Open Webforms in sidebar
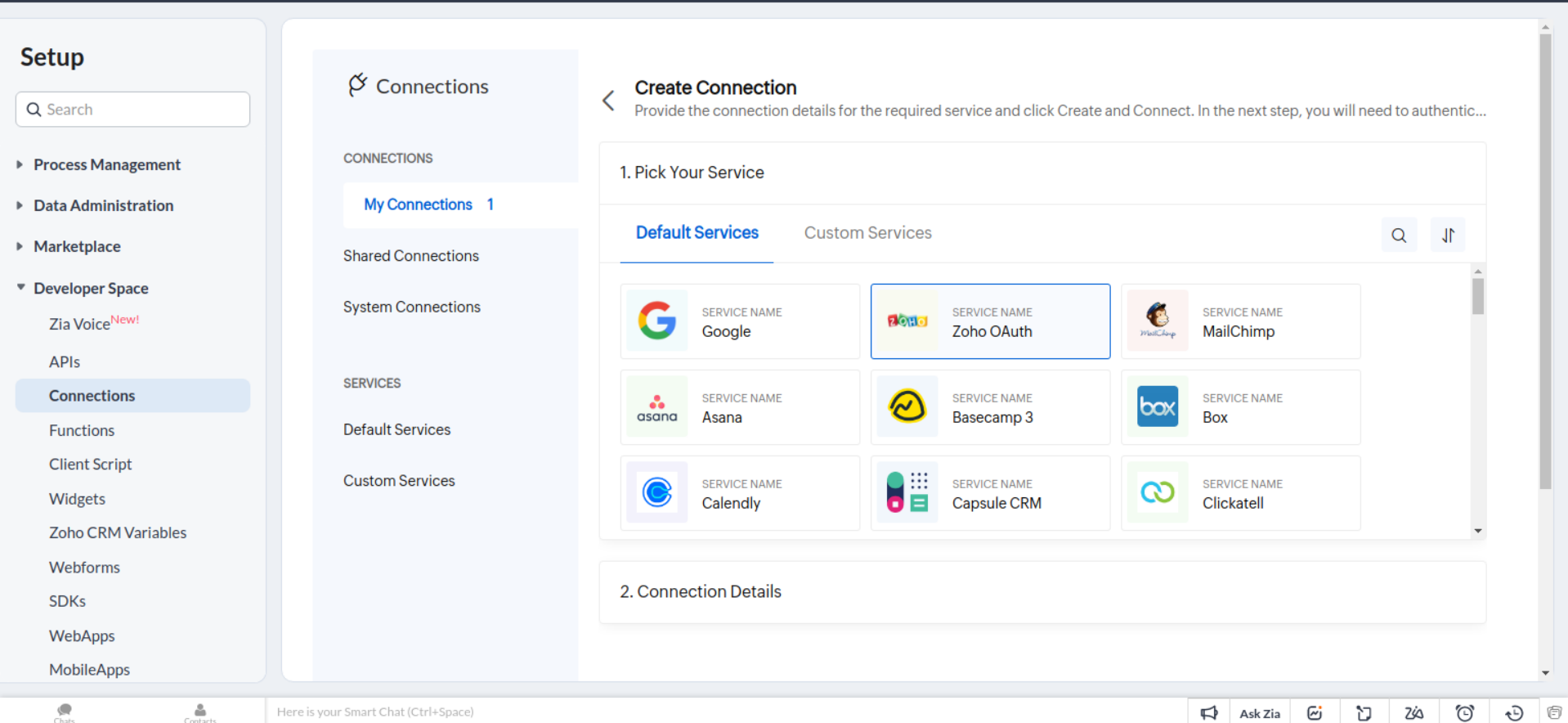 84,567
